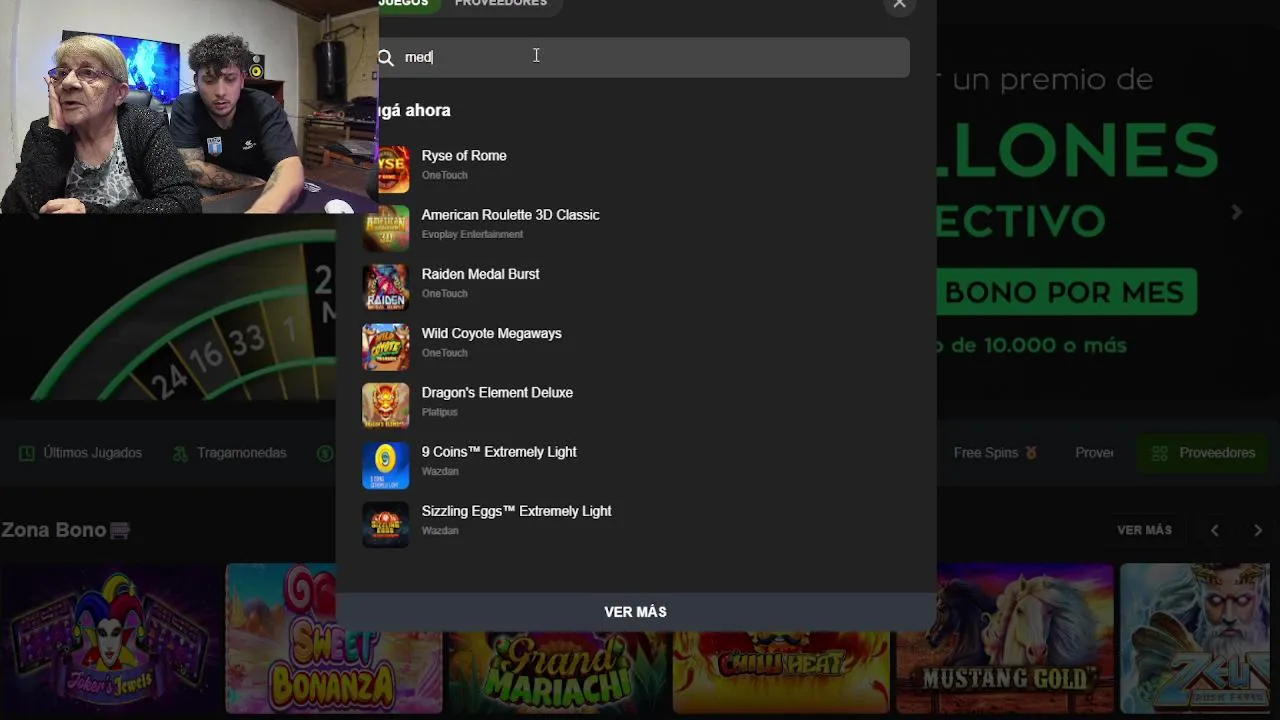Click the green Proveedores button
The height and width of the screenshot is (720, 1280).
1204,453
